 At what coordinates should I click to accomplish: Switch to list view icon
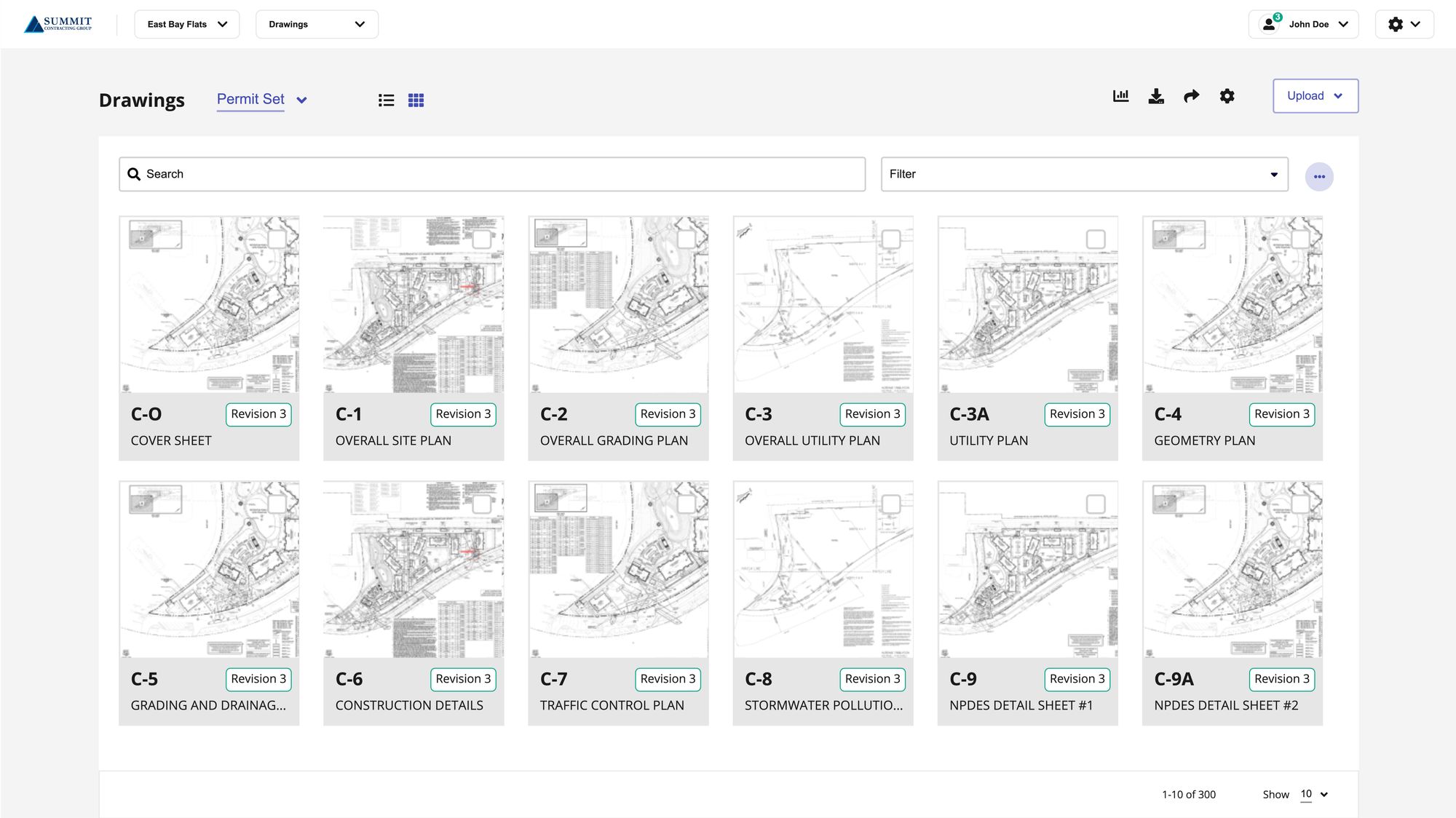pos(386,100)
